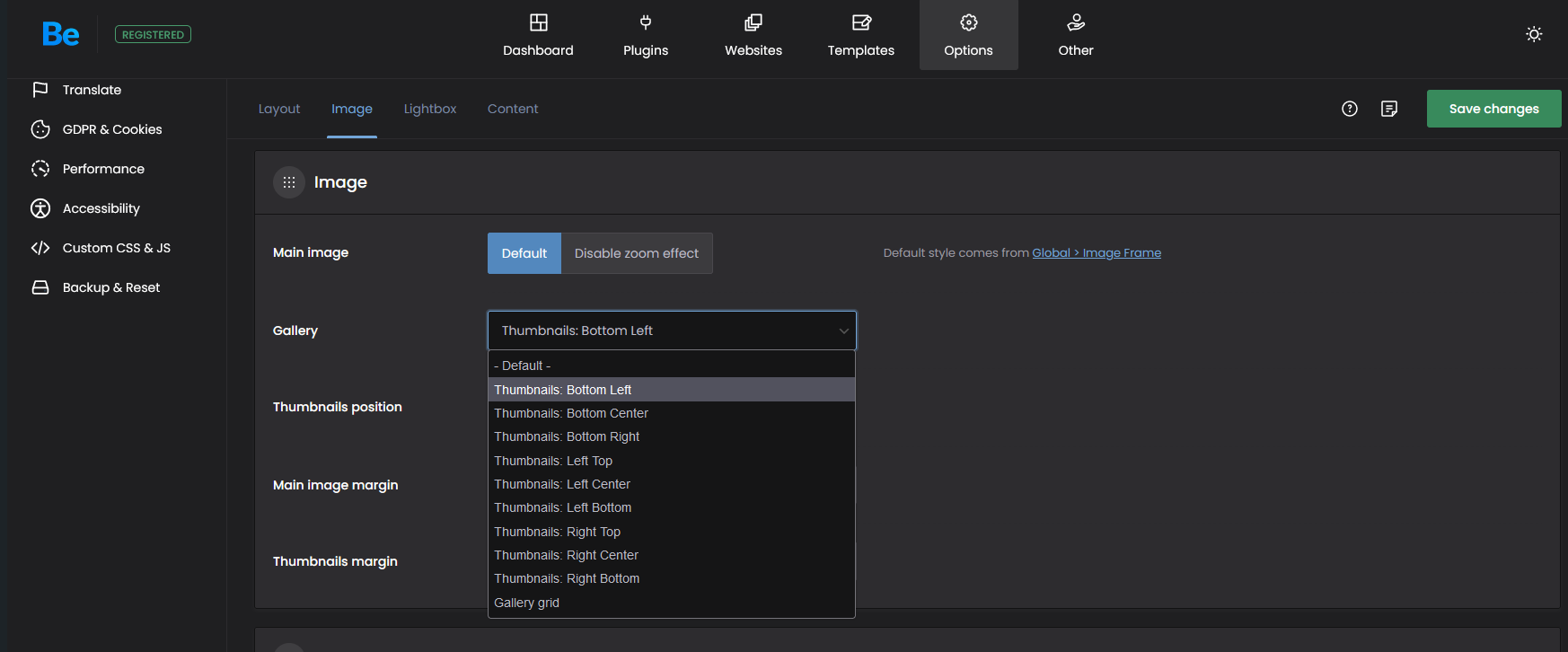Image resolution: width=1568 pixels, height=652 pixels.
Task: Choose Thumbnails: Left Top option
Action: (672, 461)
